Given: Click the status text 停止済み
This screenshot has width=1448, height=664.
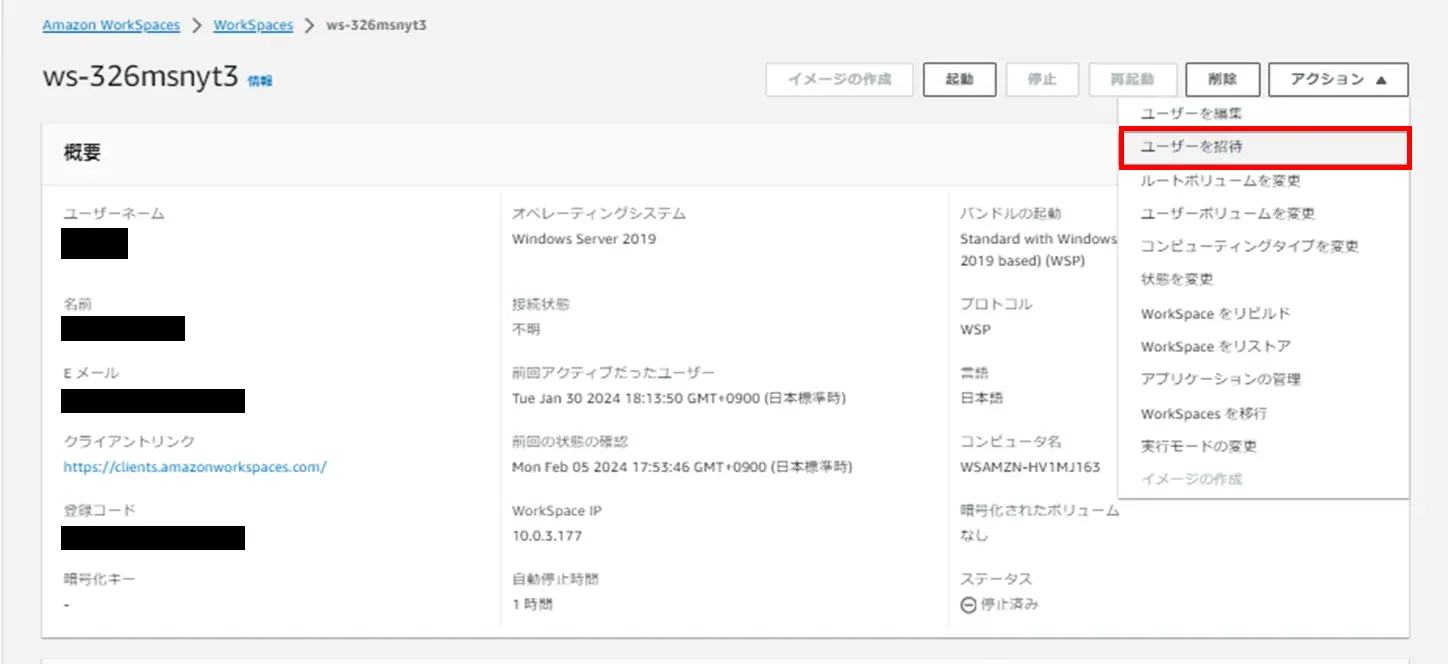Looking at the screenshot, I should point(1010,604).
